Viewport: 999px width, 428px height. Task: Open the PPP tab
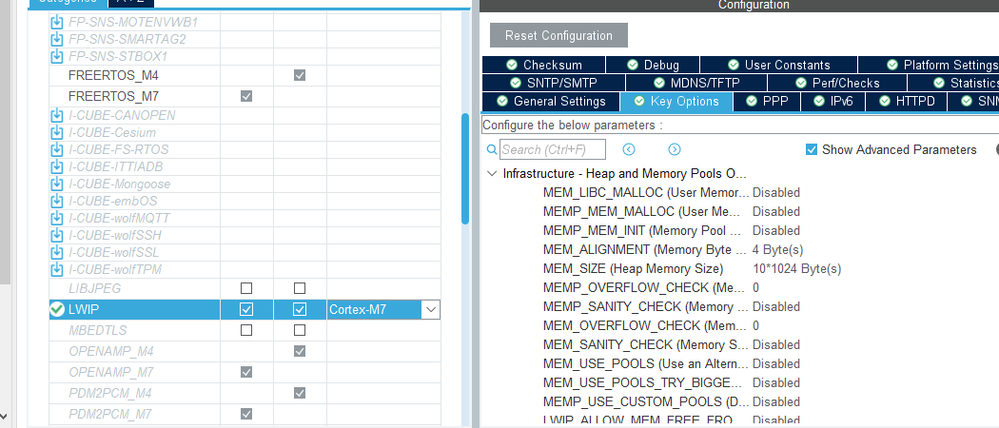coord(766,101)
